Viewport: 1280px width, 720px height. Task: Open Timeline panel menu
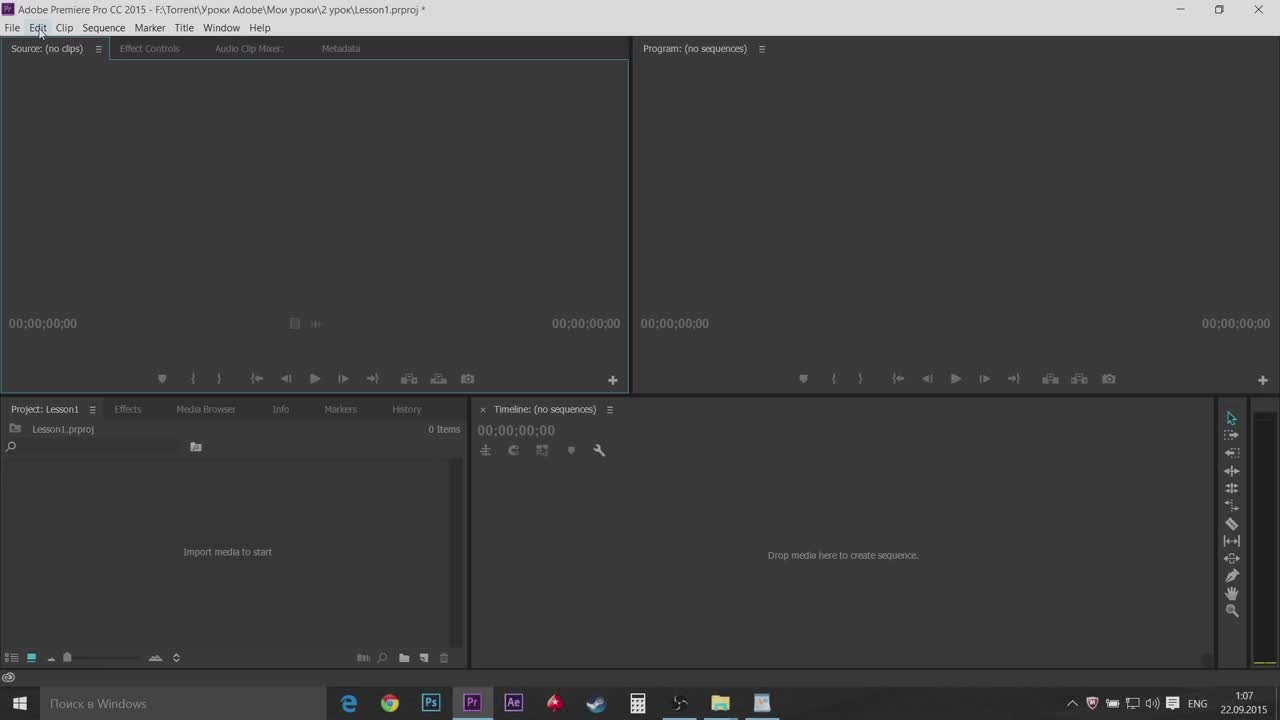pos(609,409)
